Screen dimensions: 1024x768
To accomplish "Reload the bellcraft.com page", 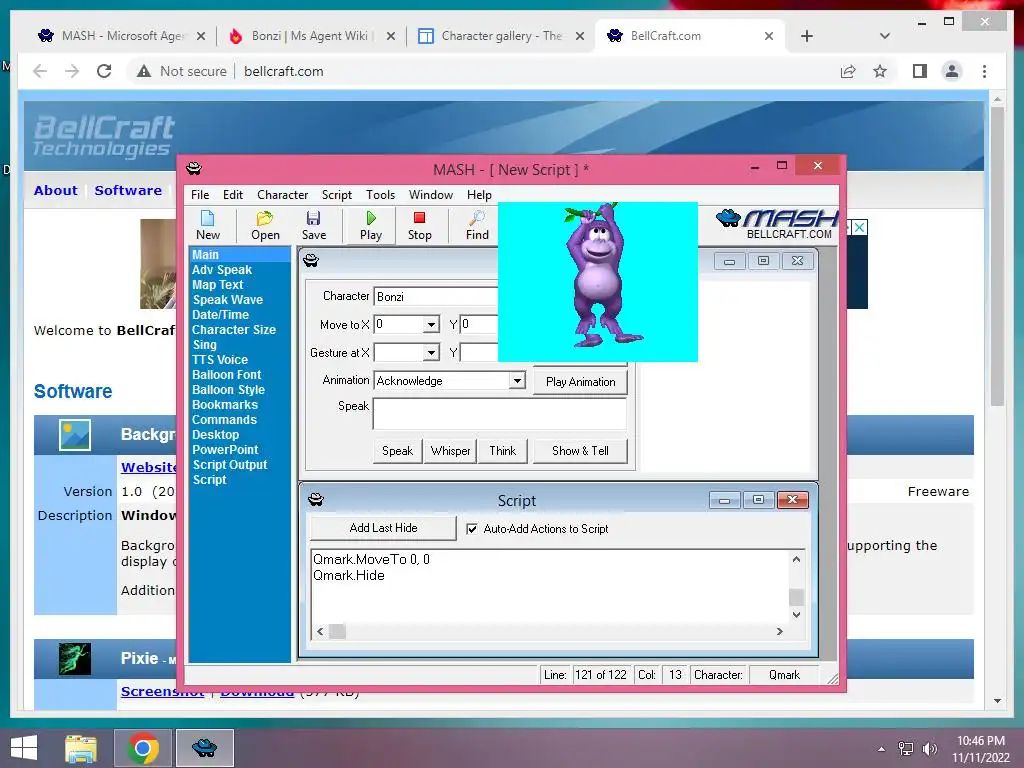I will click(104, 71).
